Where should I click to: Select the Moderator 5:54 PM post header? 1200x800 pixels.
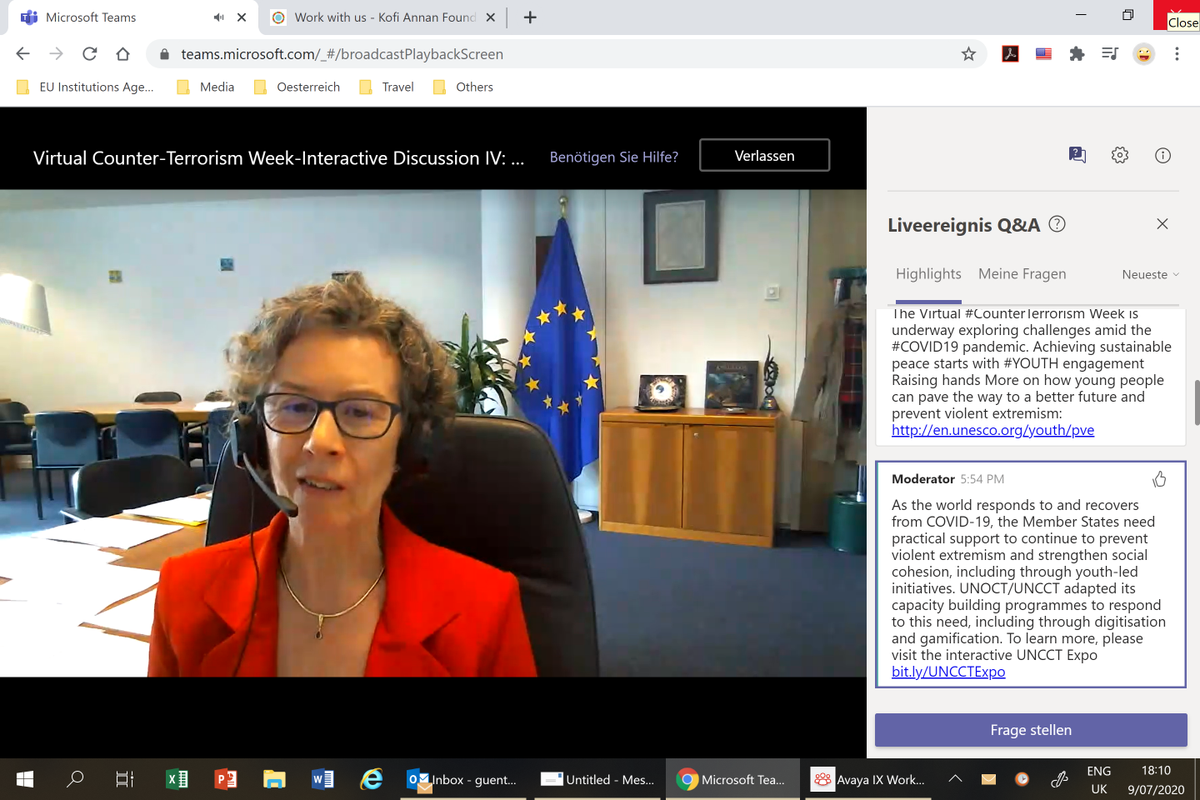[948, 479]
